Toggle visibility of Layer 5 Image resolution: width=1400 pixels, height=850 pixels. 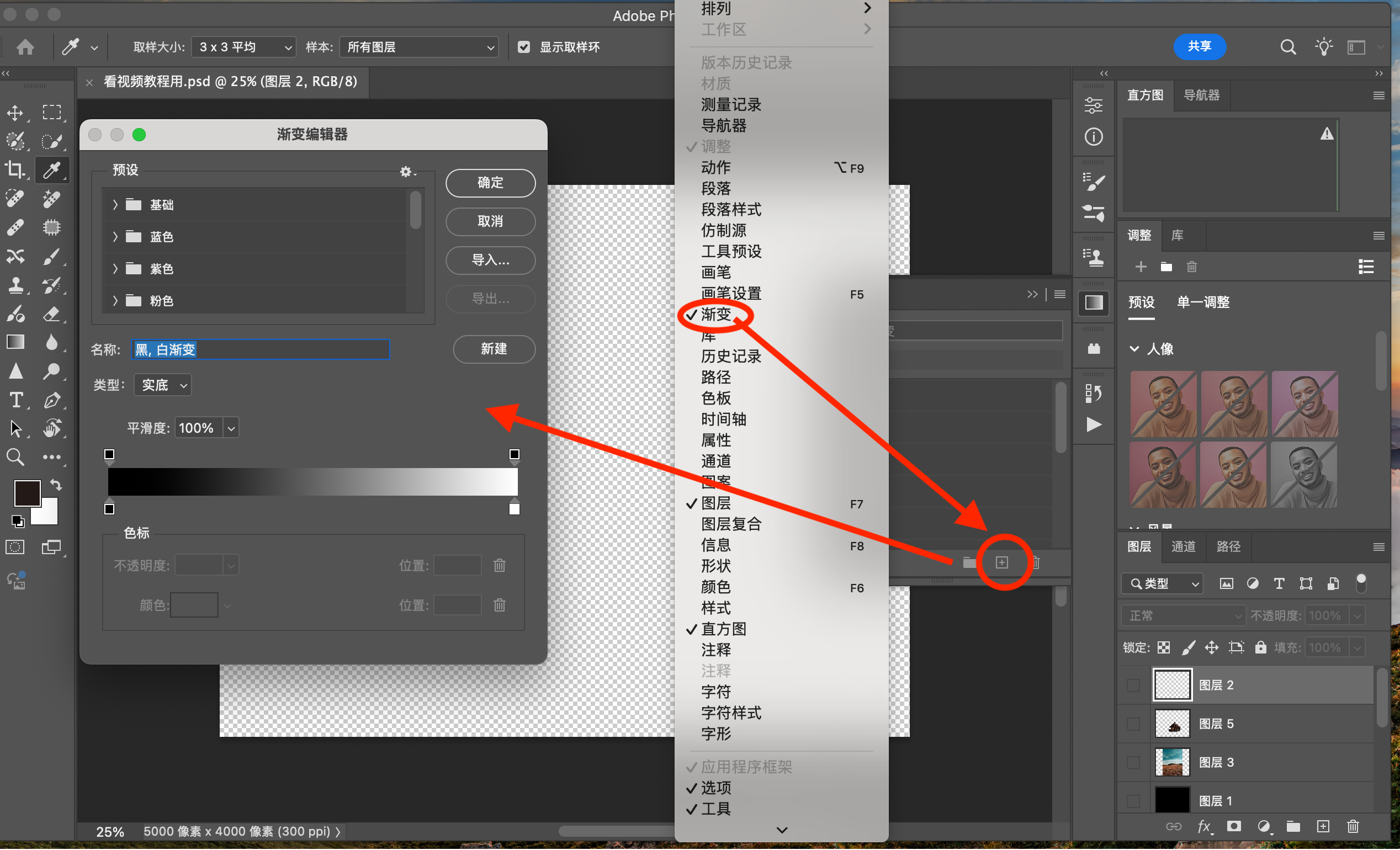(1133, 723)
